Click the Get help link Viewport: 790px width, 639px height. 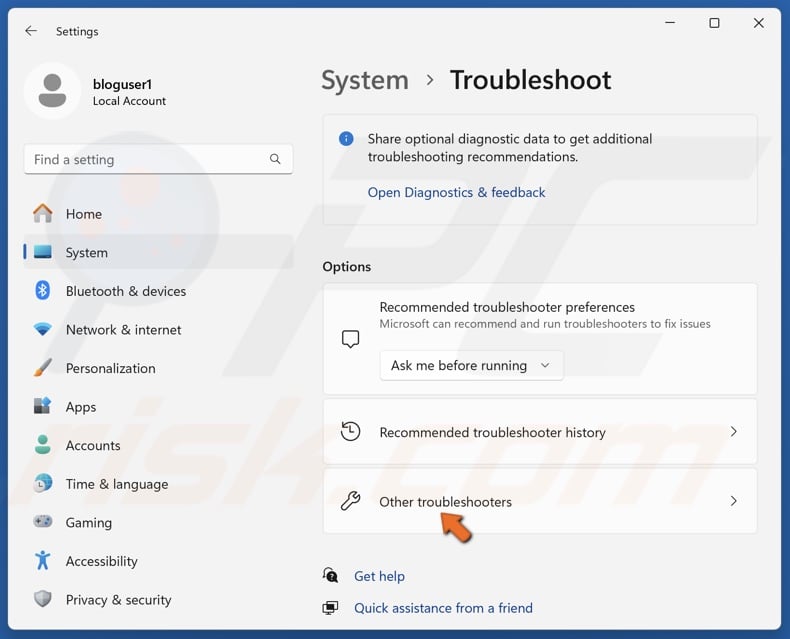coord(379,576)
